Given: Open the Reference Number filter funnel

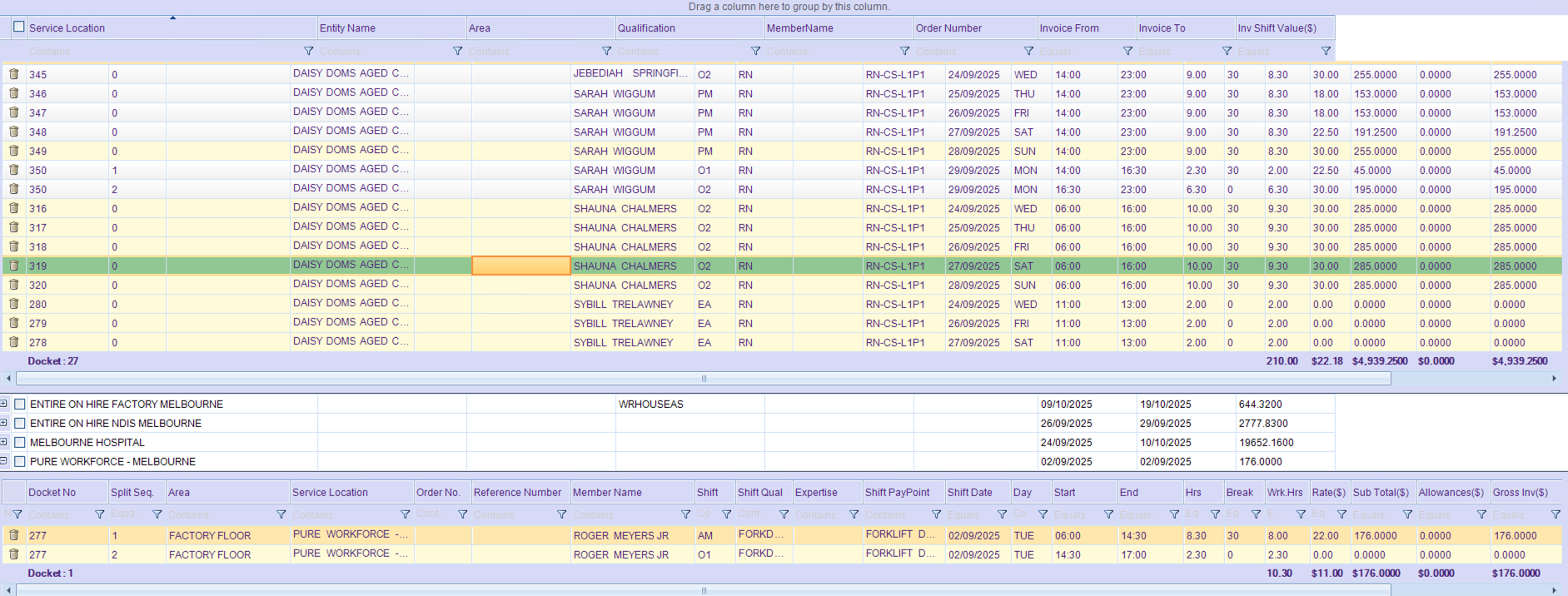Looking at the screenshot, I should 561,514.
